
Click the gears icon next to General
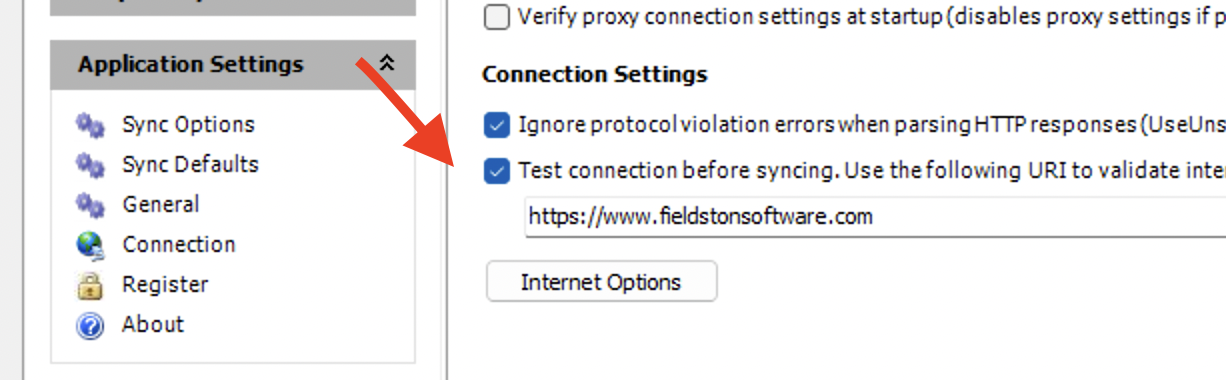(90, 205)
